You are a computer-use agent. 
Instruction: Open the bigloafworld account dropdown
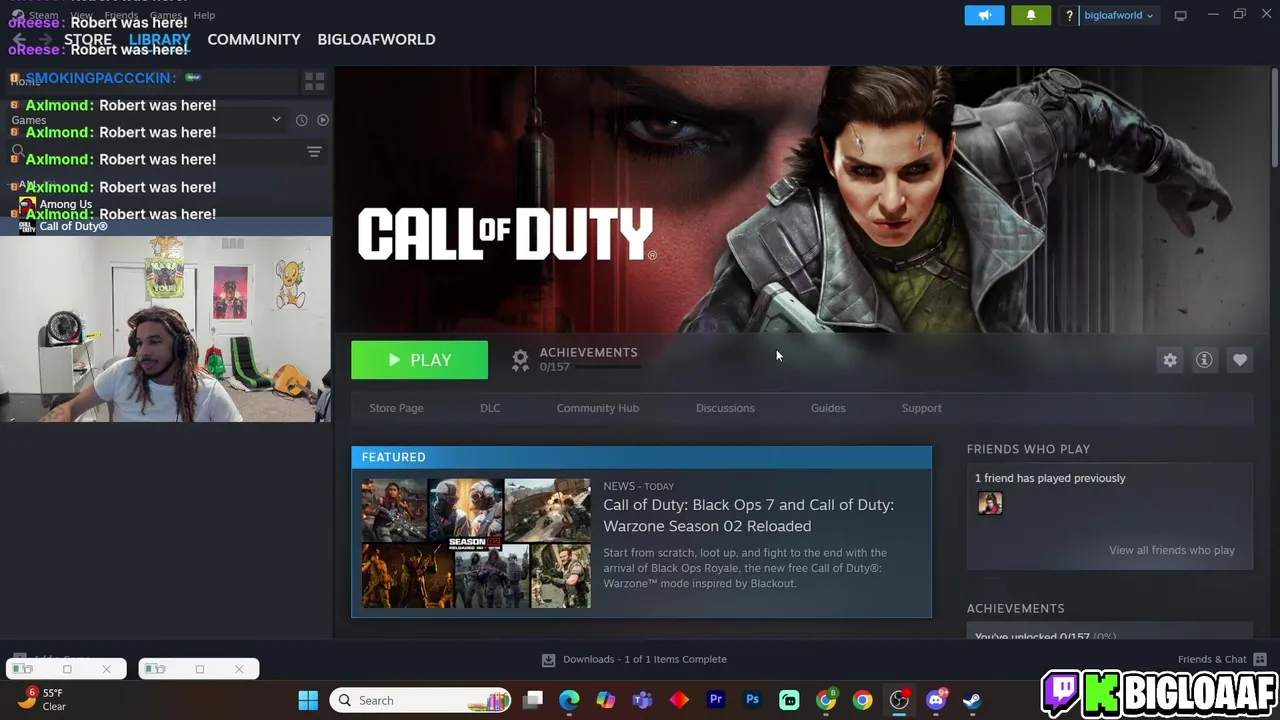pyautogui.click(x=1118, y=15)
